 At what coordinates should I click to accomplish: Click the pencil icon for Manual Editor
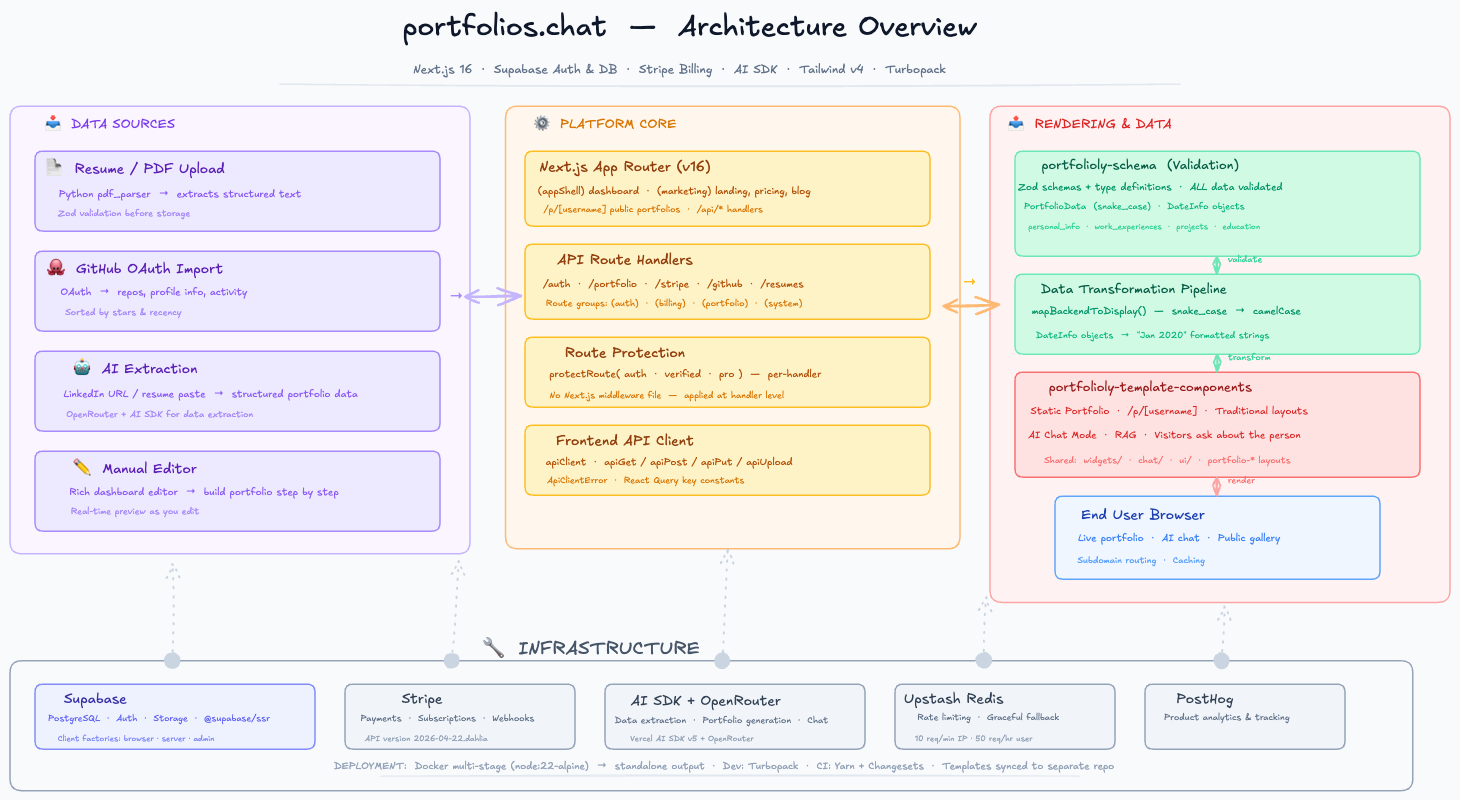point(82,468)
